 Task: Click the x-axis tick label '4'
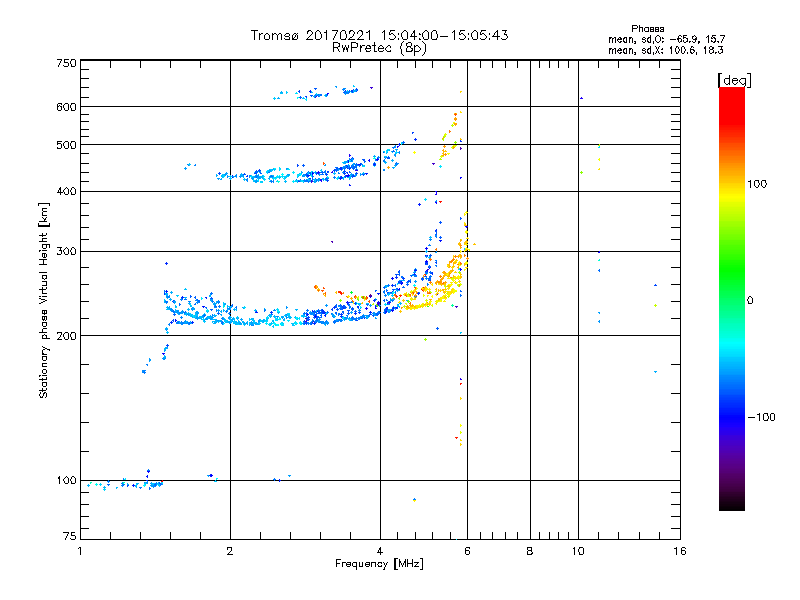coord(380,551)
